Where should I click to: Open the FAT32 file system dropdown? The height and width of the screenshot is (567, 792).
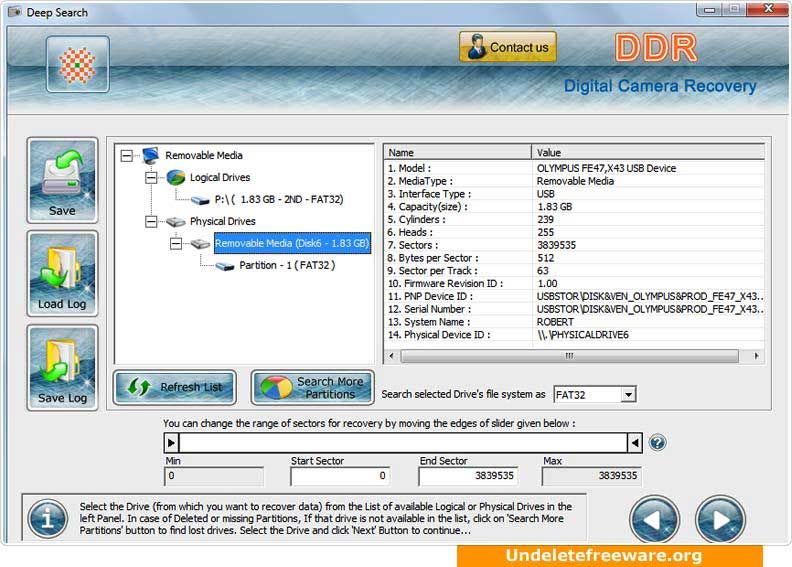click(x=628, y=394)
